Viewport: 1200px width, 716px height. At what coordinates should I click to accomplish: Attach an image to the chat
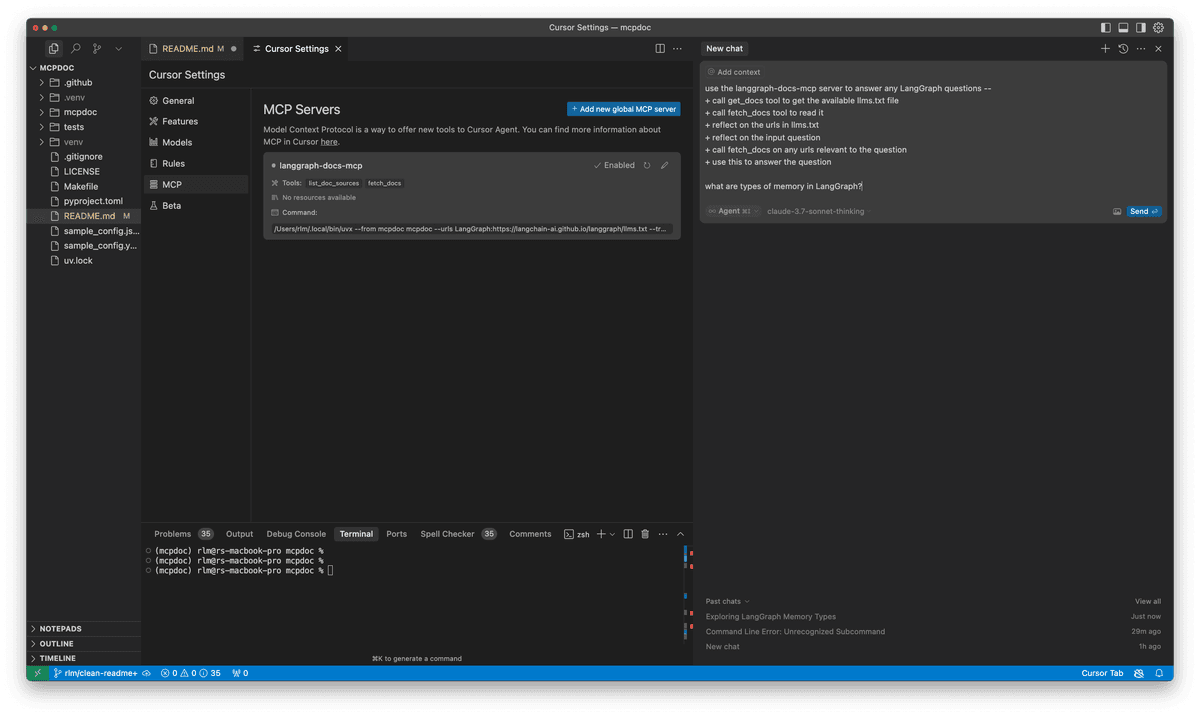pos(1117,212)
